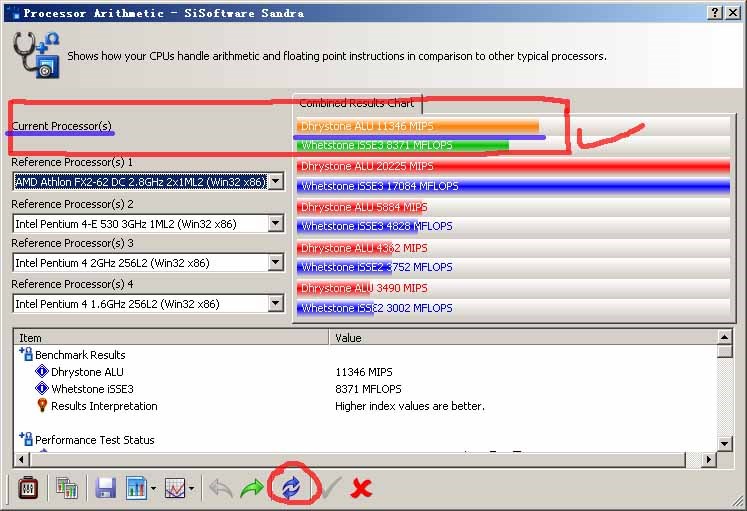Click the Intel Pentium 4 1.6GHz combo box

[149, 303]
